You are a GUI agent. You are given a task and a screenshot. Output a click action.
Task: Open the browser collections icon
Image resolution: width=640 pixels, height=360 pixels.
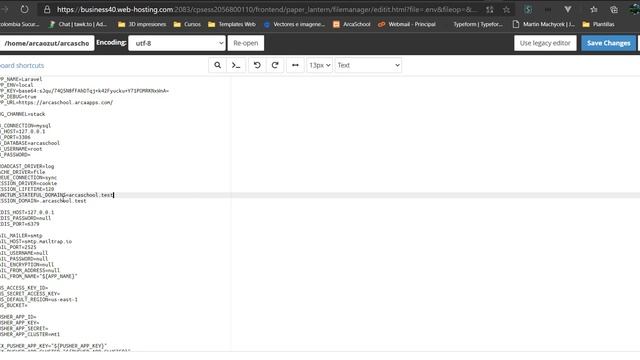click(x=614, y=9)
